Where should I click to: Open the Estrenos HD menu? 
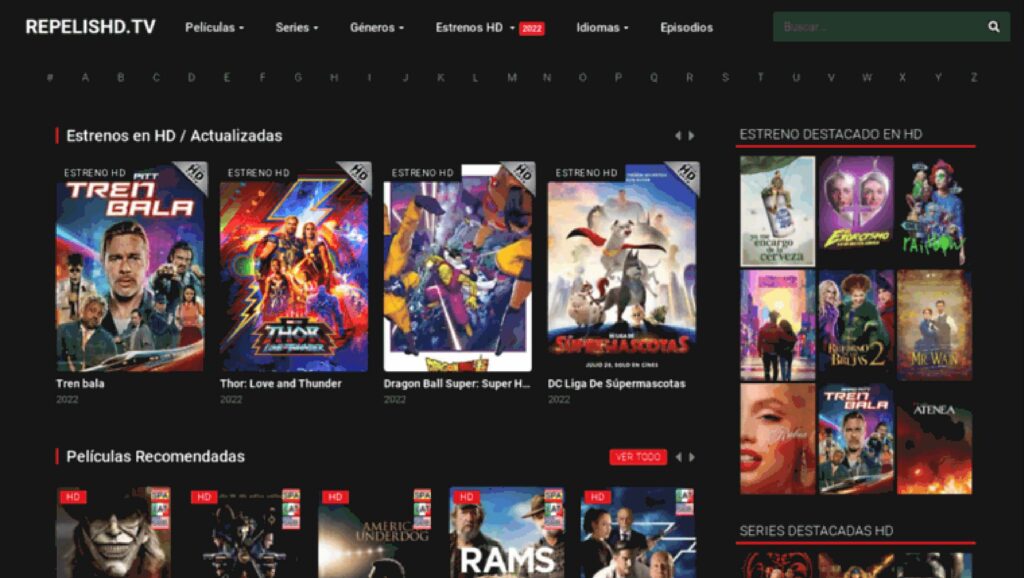[x=471, y=27]
